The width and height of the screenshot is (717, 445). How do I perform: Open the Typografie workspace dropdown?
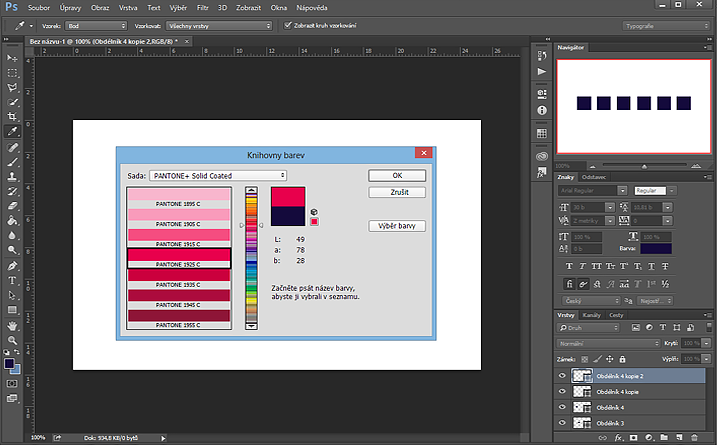tap(666, 26)
